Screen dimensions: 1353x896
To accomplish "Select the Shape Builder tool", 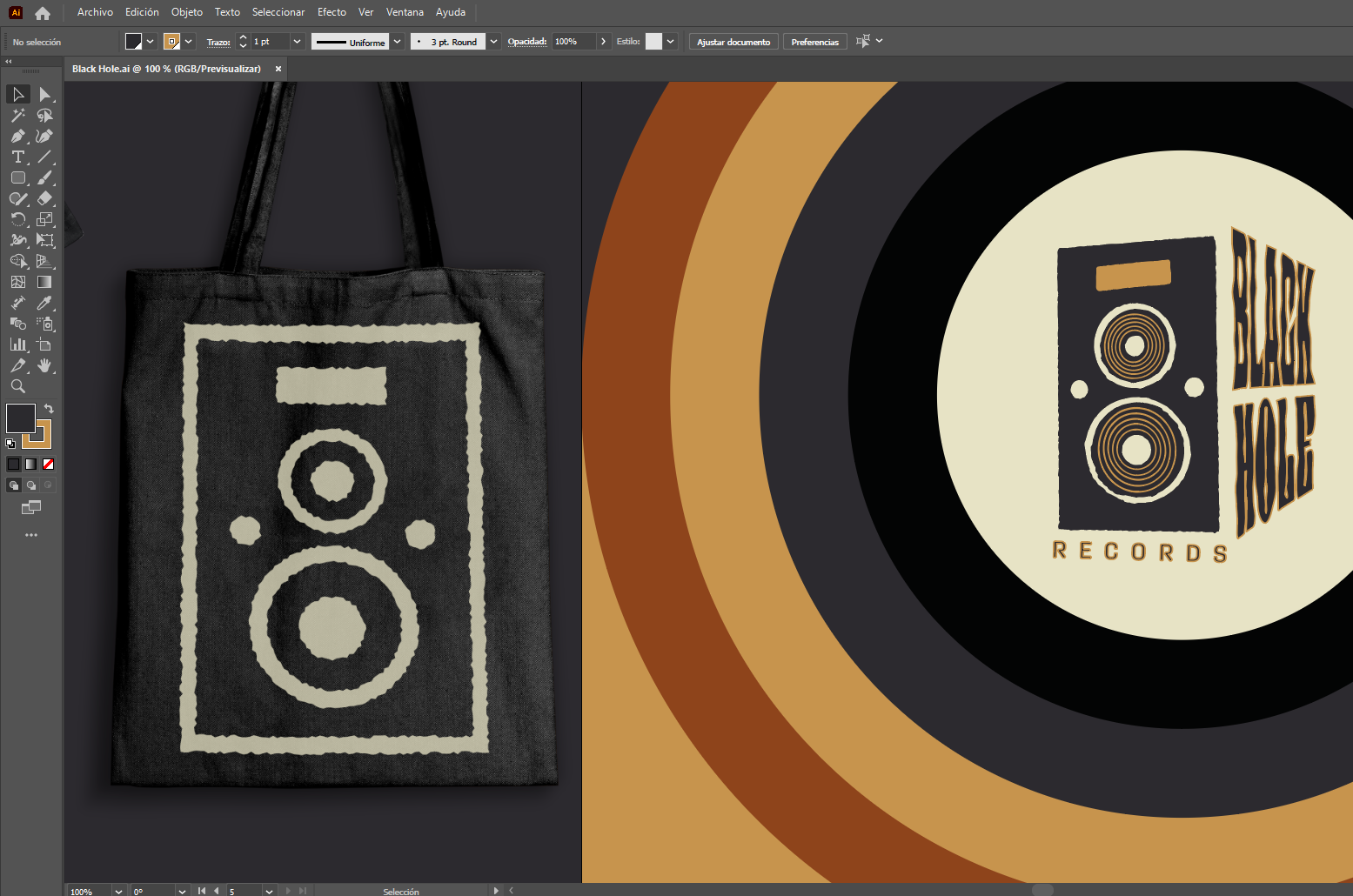I will point(18,261).
